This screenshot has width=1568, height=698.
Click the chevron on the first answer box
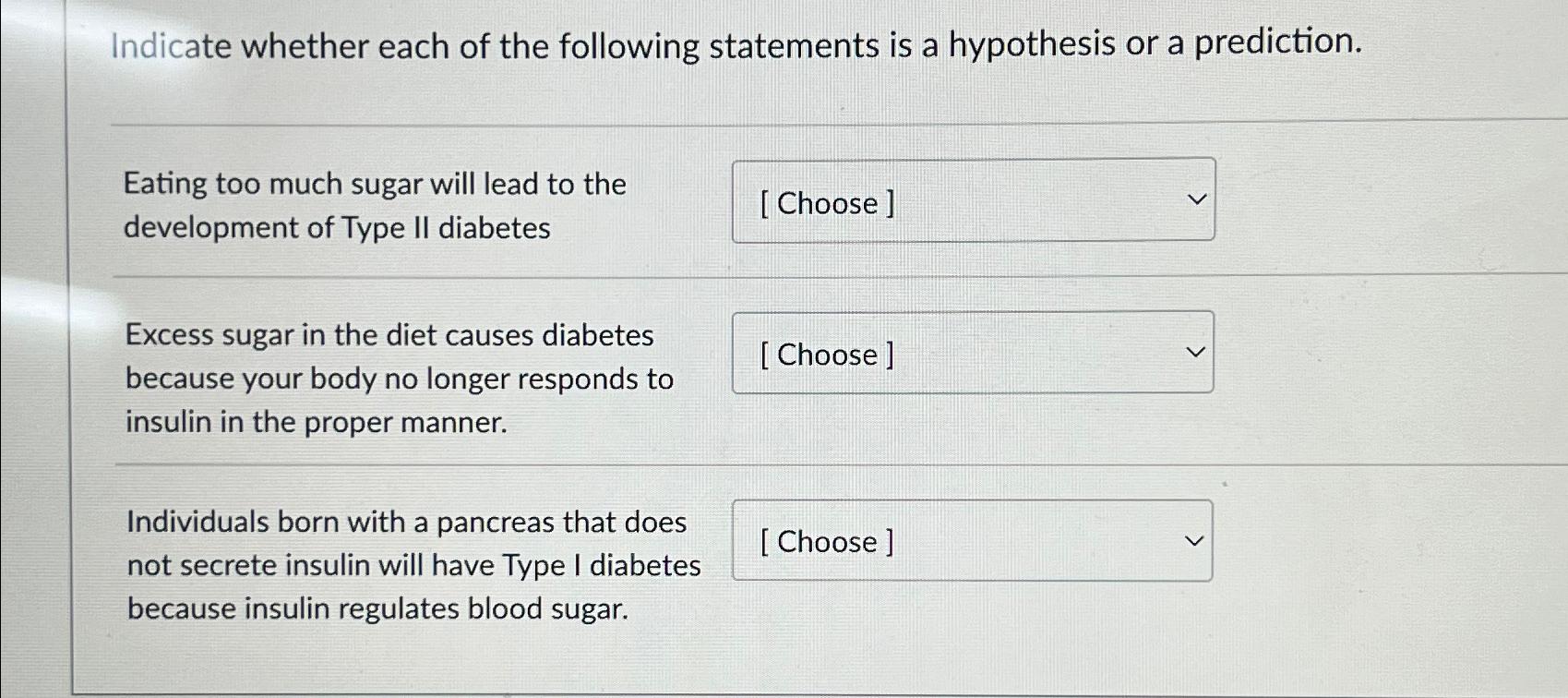[1195, 198]
